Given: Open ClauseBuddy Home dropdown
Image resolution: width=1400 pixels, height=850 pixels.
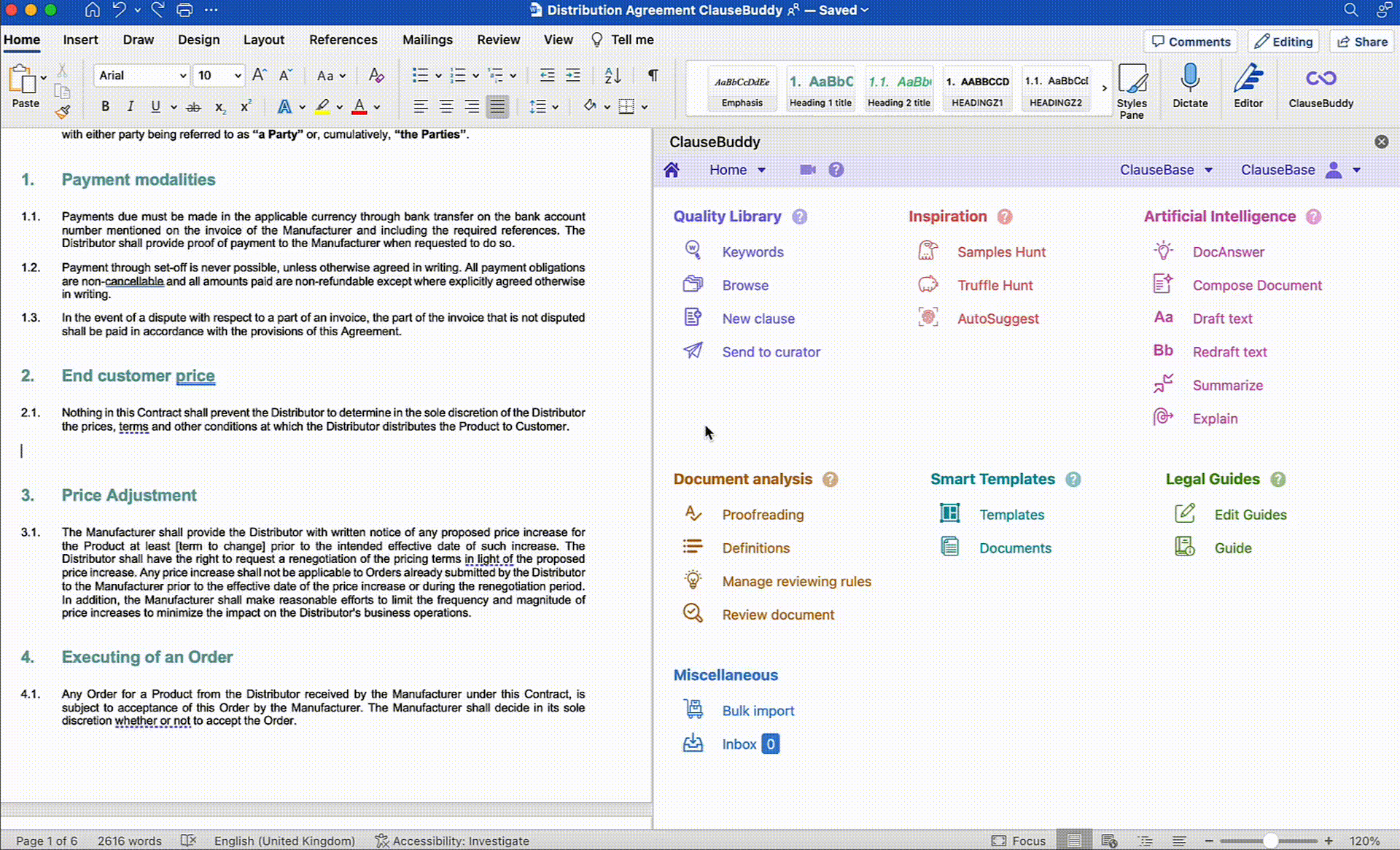Looking at the screenshot, I should (x=737, y=170).
